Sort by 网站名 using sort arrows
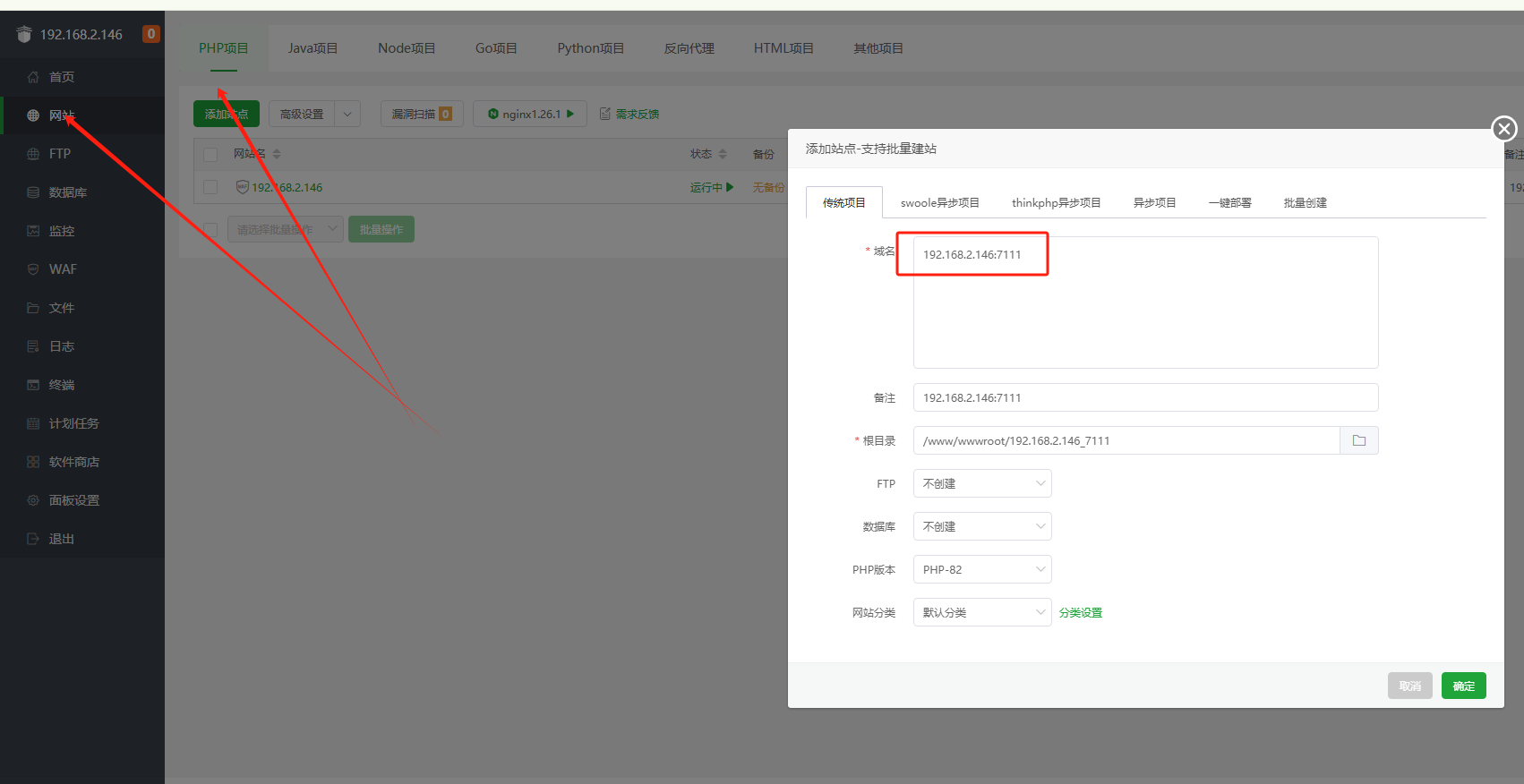 (x=277, y=154)
